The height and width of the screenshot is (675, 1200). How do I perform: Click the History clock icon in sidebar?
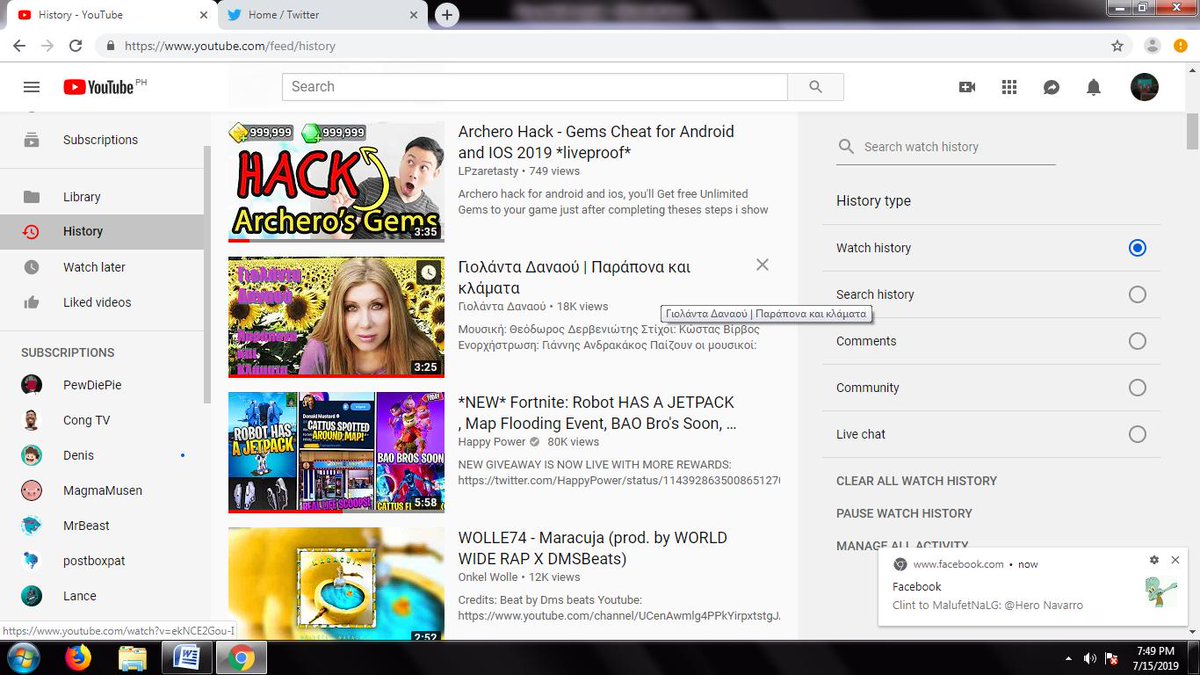click(x=32, y=231)
